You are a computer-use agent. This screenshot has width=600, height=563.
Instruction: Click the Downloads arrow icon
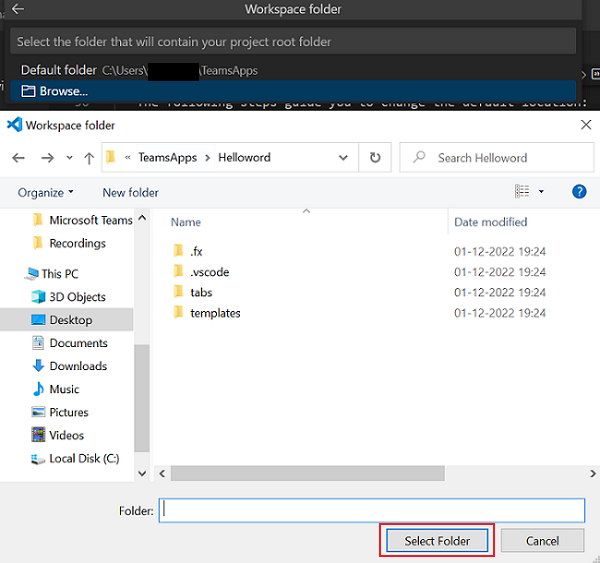(38, 366)
